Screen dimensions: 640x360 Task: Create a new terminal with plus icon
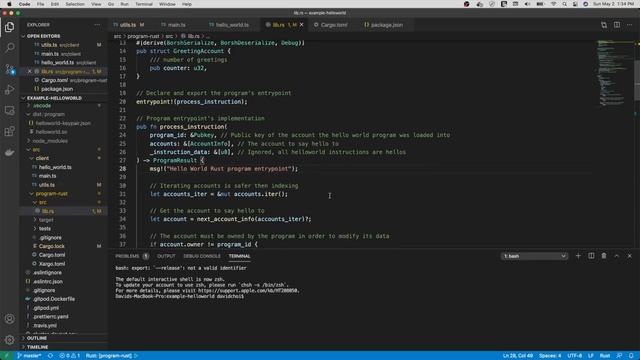[578, 256]
